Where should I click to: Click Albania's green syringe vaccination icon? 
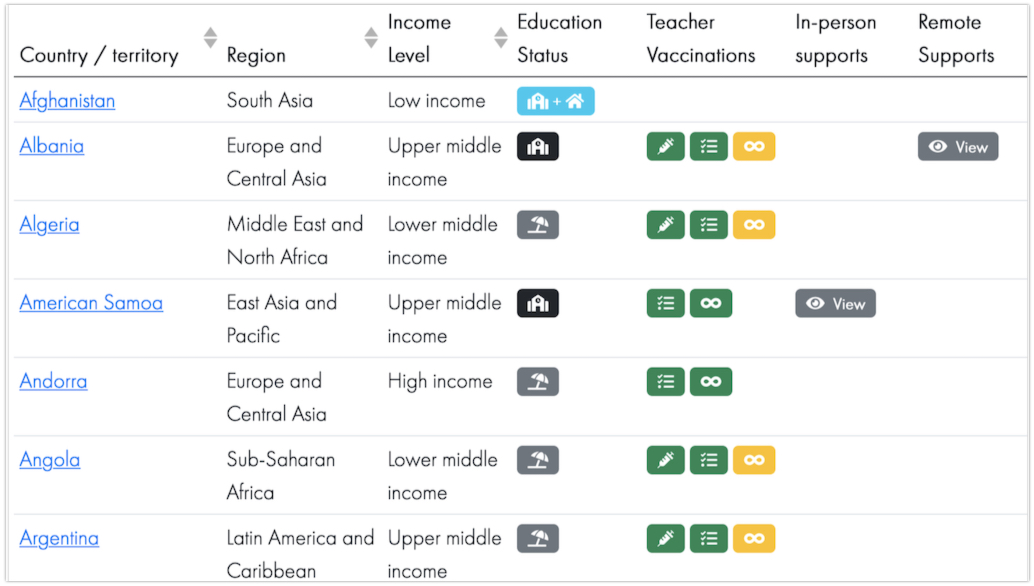click(x=665, y=146)
